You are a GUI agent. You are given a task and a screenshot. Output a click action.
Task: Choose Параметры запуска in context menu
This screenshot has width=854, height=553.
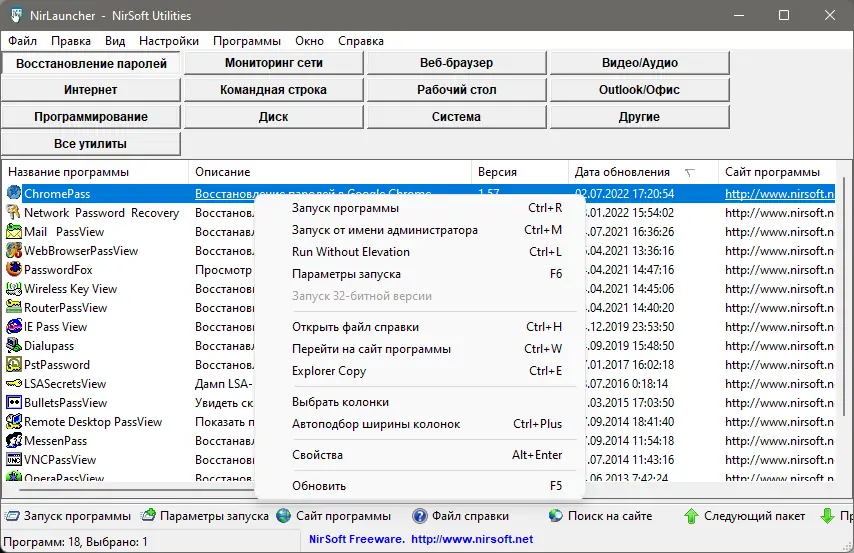coord(419,274)
